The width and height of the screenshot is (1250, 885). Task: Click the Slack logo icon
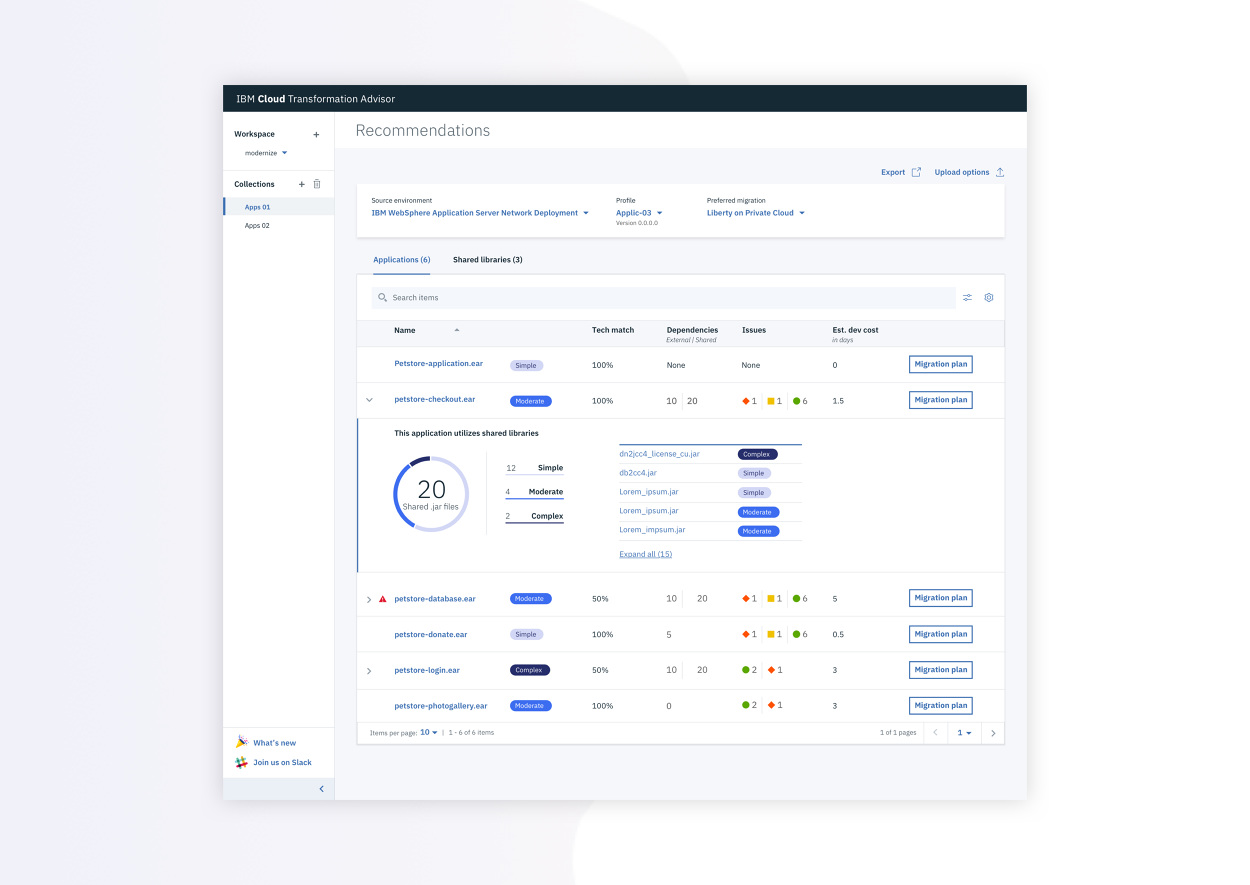tap(241, 762)
